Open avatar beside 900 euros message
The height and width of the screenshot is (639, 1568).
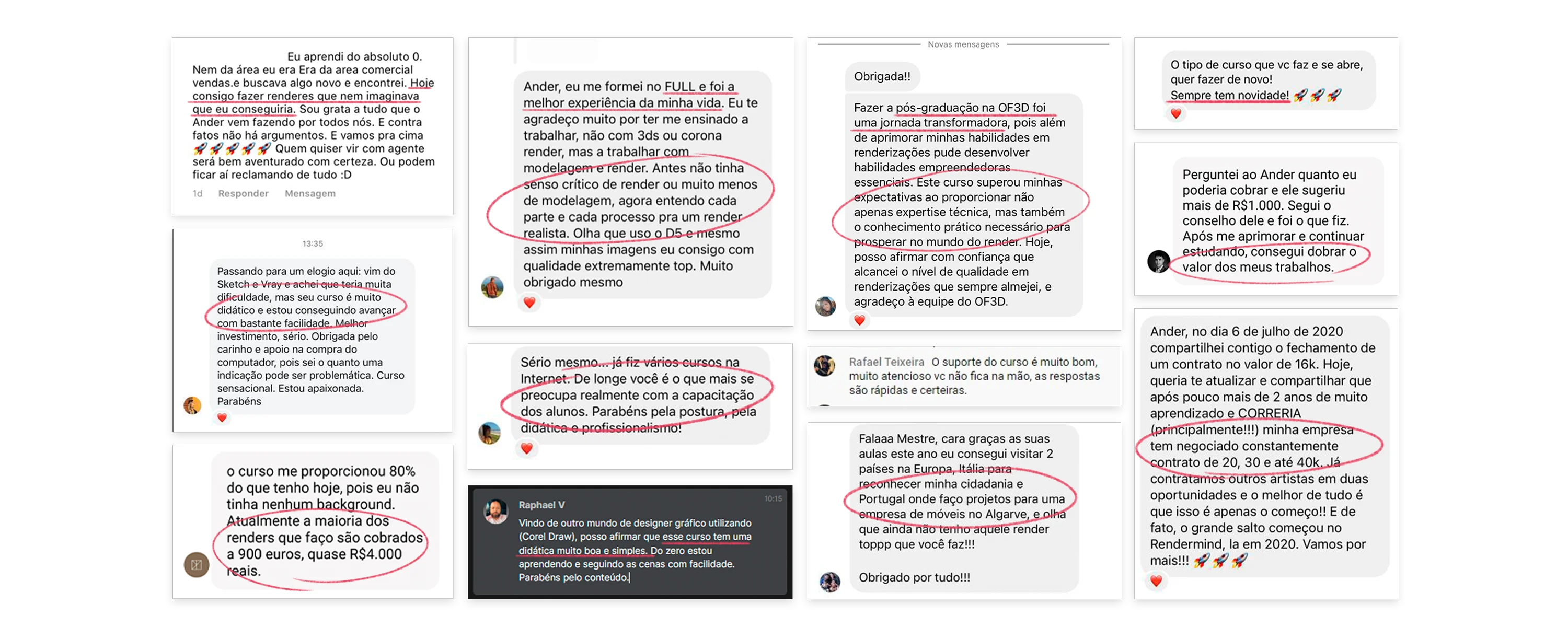(197, 564)
